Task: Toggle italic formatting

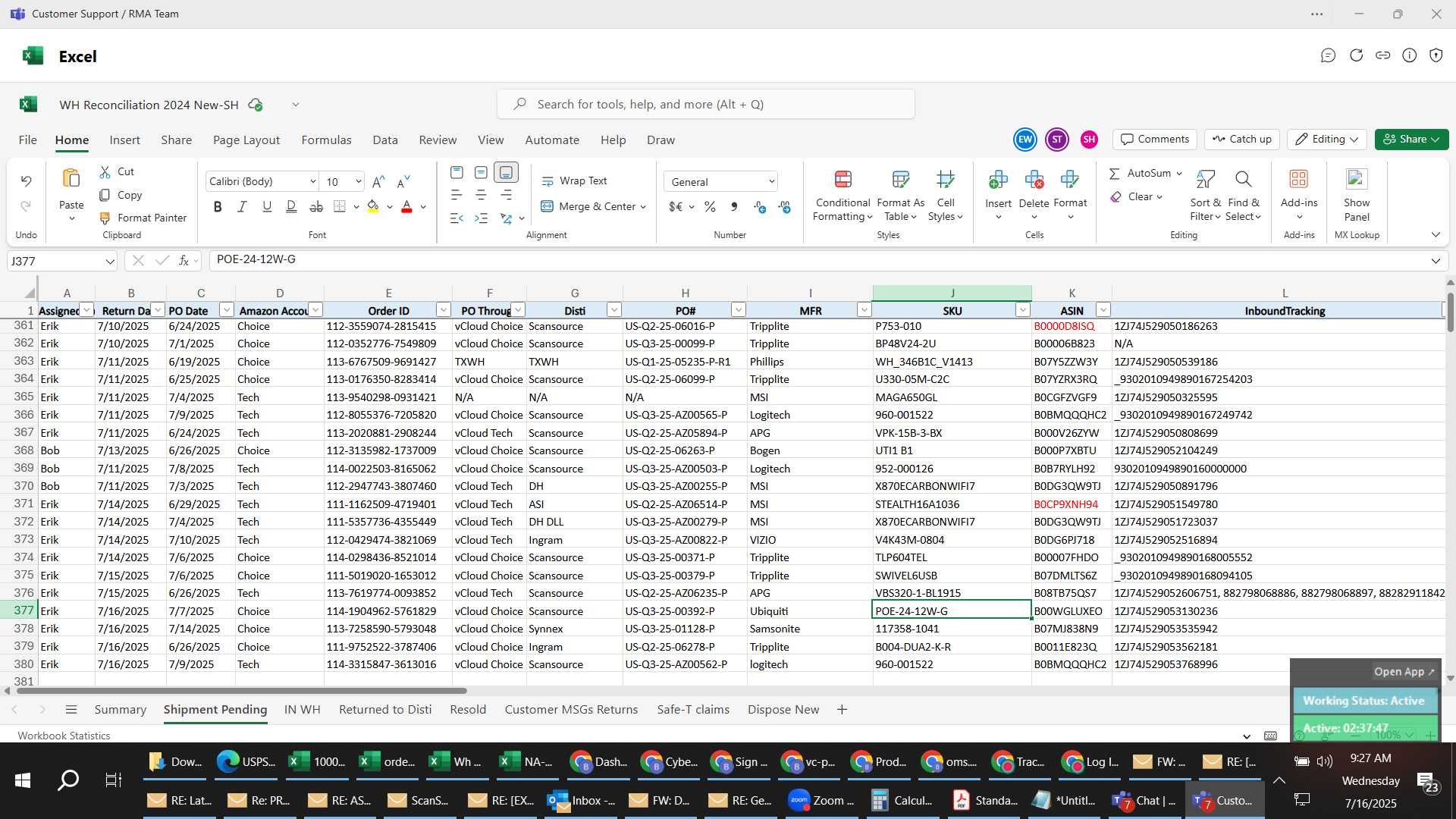Action: (242, 206)
